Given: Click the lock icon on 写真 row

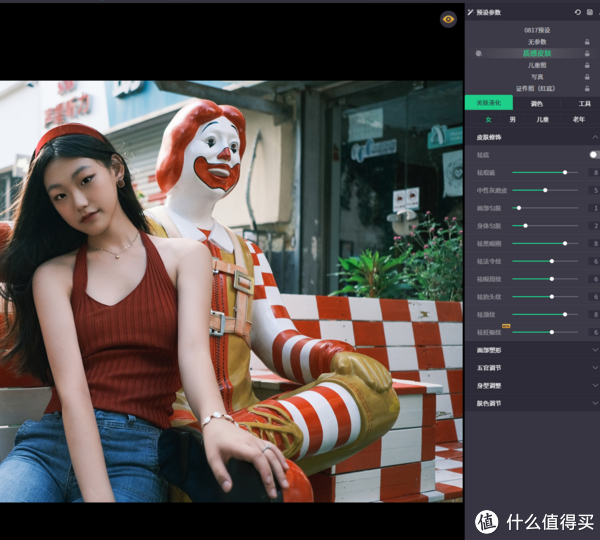Looking at the screenshot, I should [x=587, y=77].
